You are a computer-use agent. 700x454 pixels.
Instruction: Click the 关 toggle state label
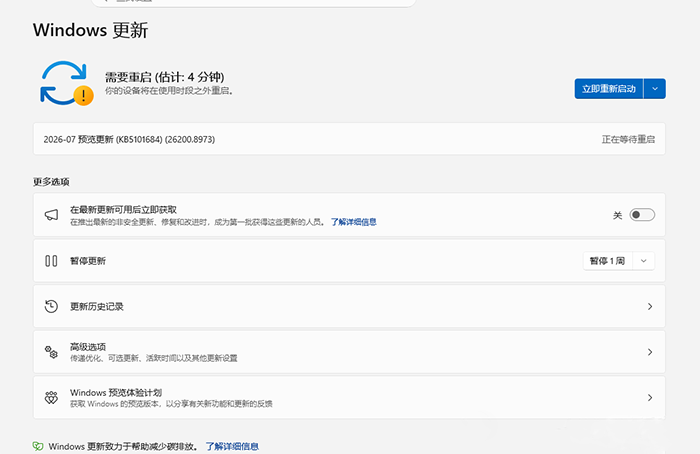(x=617, y=215)
